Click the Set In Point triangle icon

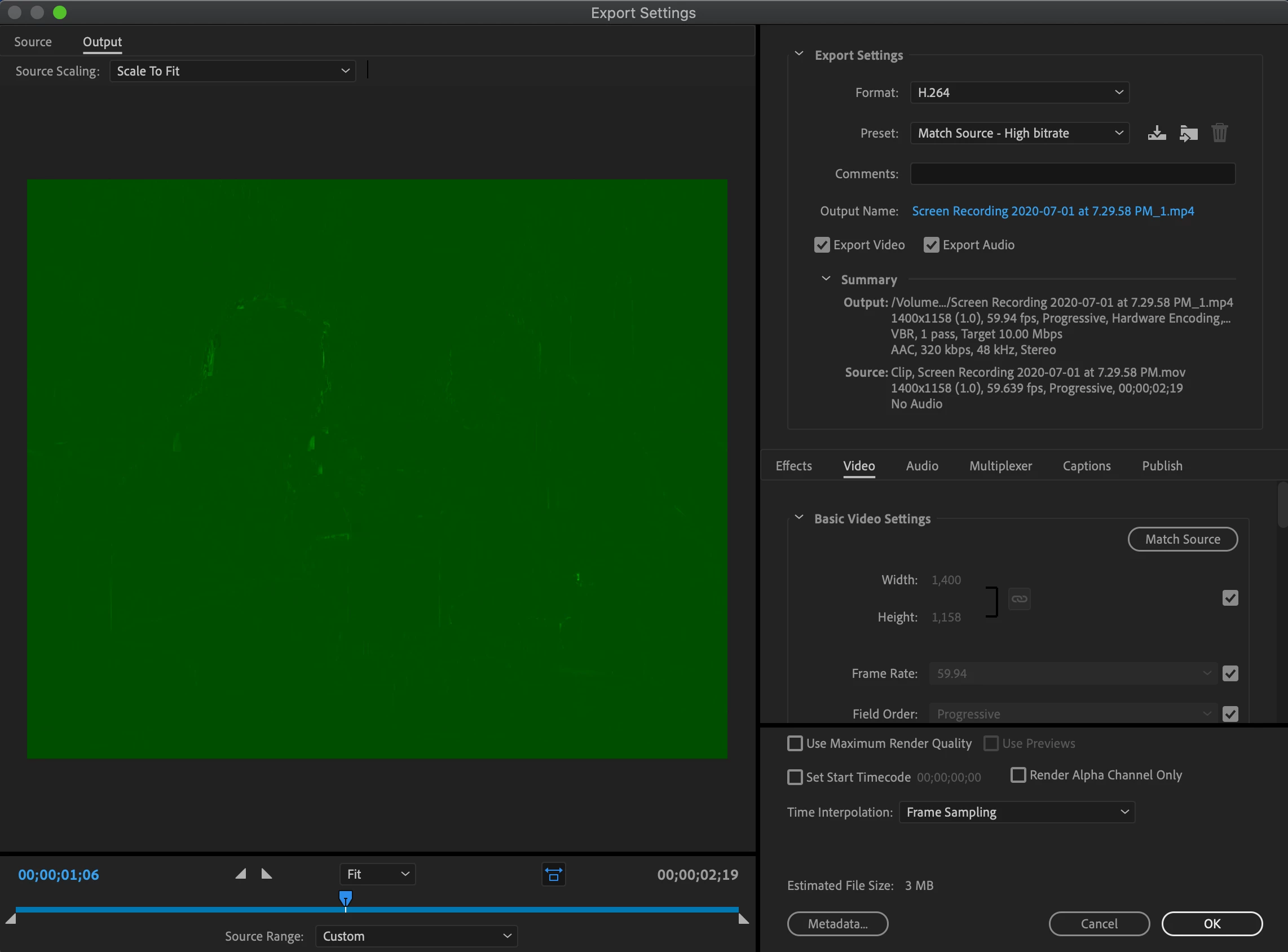(x=241, y=874)
